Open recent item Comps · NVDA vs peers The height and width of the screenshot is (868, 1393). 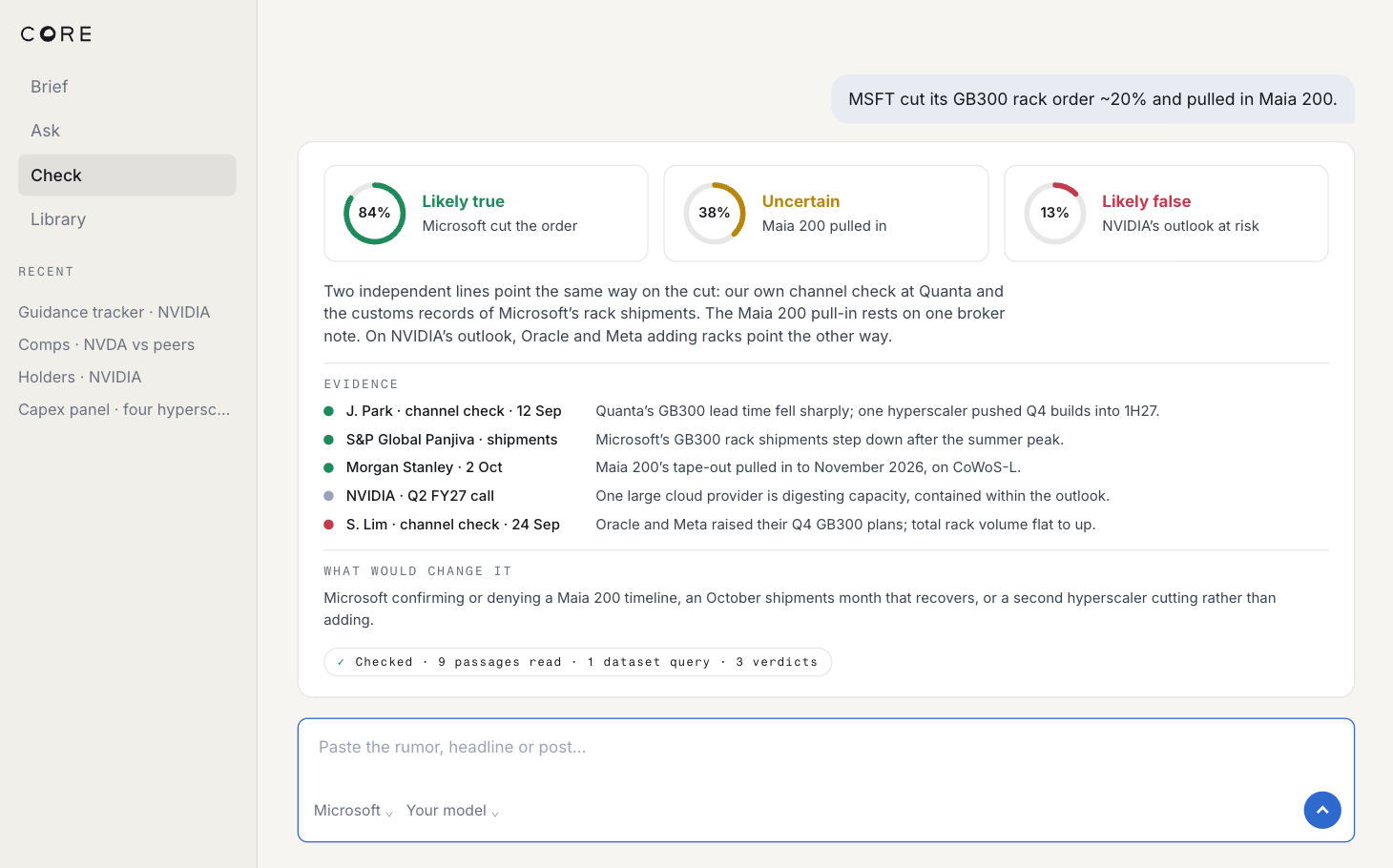pyautogui.click(x=107, y=344)
